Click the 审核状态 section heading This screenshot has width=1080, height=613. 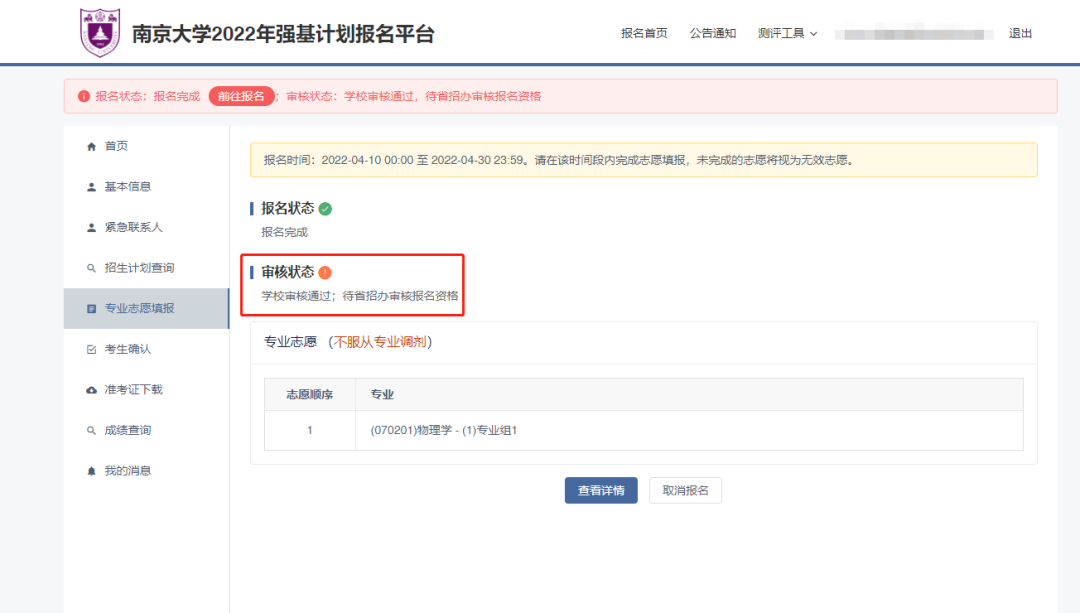[x=288, y=273]
